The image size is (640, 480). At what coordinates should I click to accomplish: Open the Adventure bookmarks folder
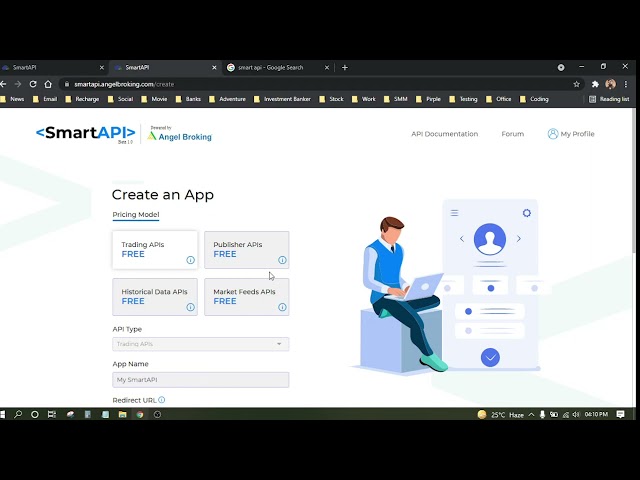click(227, 99)
